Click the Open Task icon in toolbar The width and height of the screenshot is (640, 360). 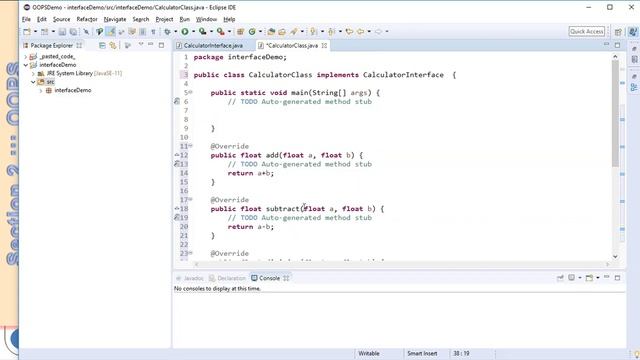pos(282,31)
